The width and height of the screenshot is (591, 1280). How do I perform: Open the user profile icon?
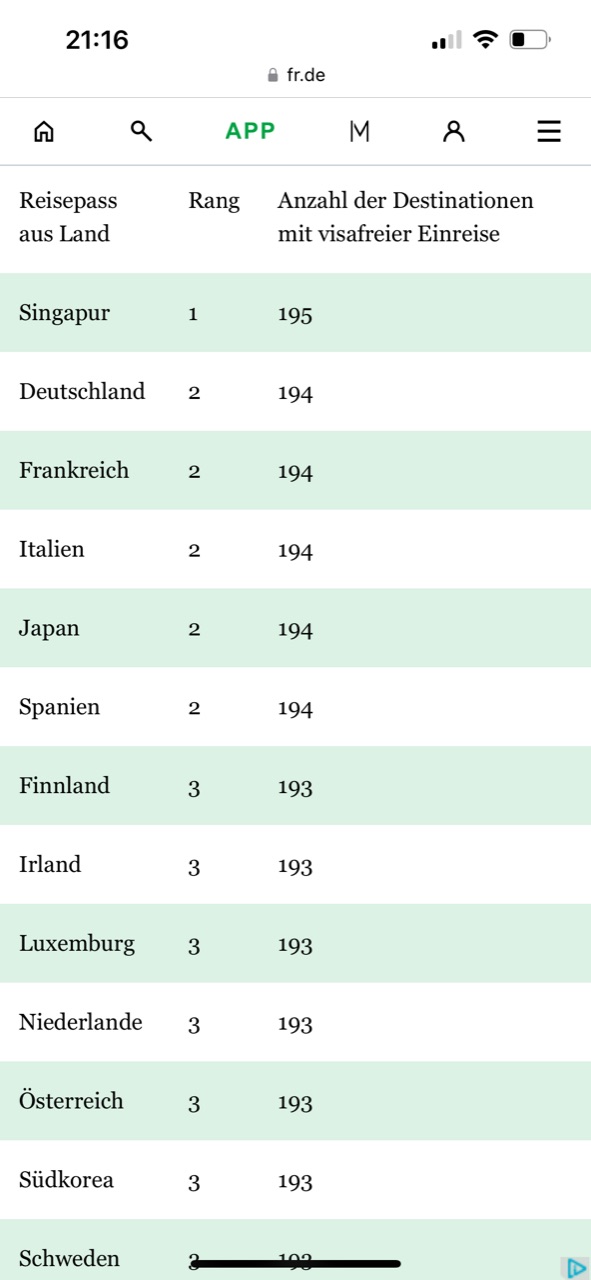(454, 131)
